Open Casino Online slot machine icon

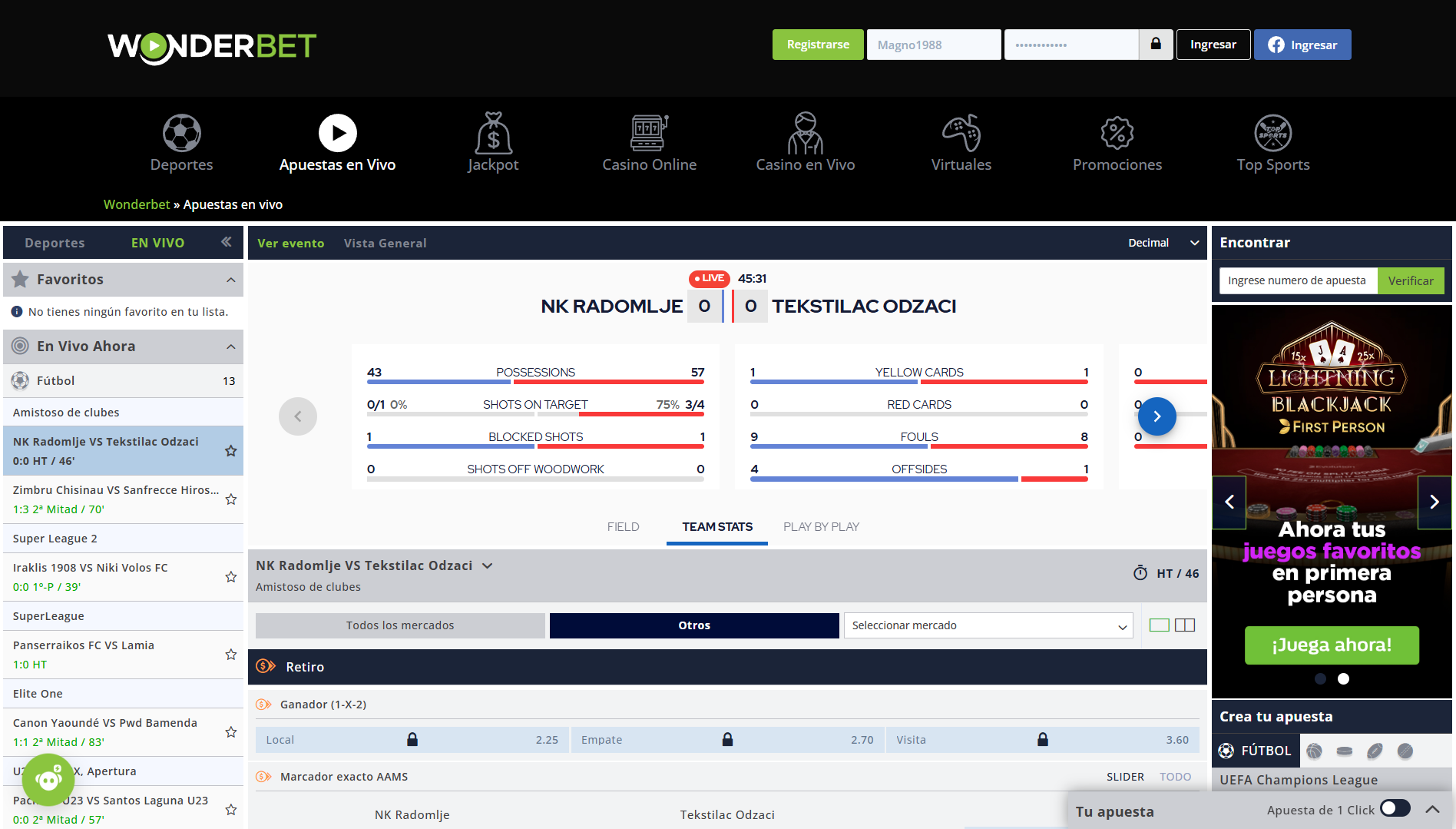click(x=650, y=134)
